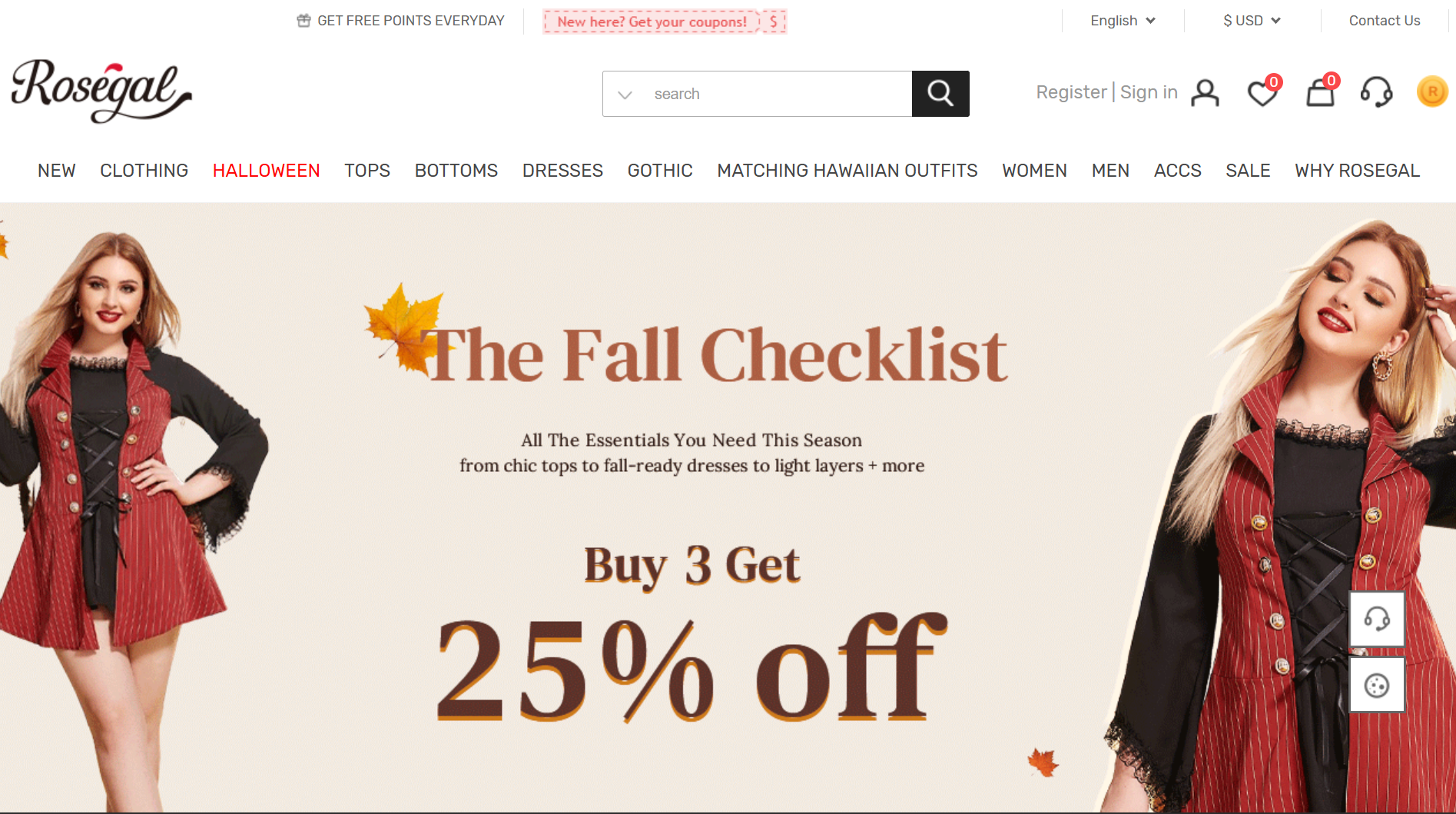Click the gold R points coin icon

[x=1432, y=91]
